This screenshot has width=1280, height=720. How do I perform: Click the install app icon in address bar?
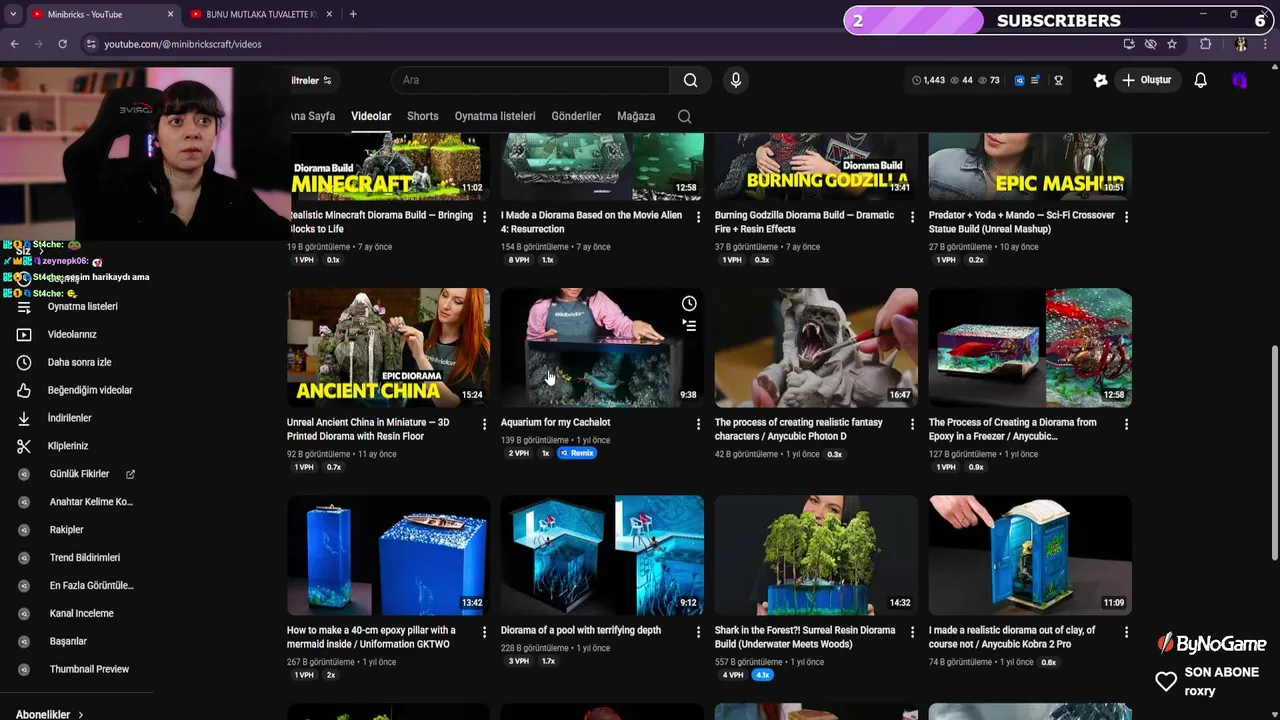tap(1129, 44)
